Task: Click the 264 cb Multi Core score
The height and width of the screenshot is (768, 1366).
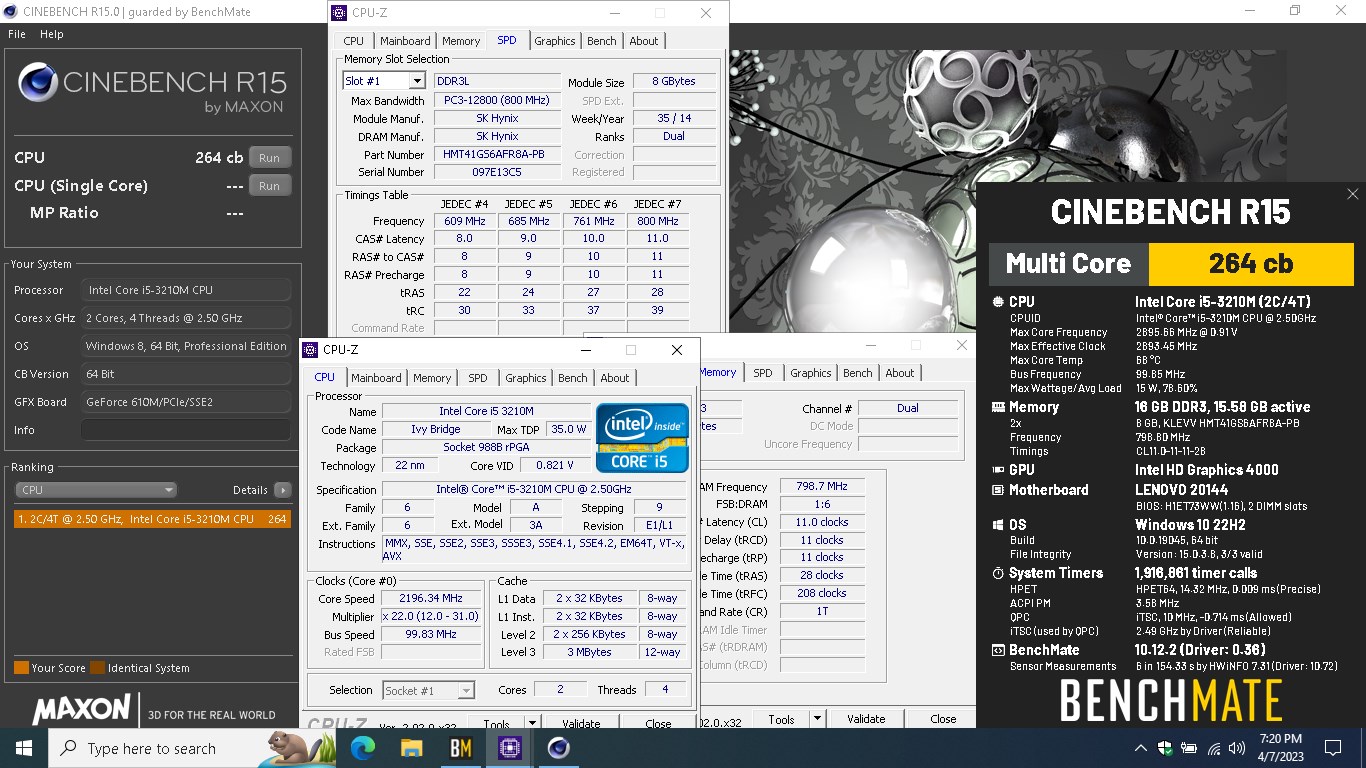Action: [1251, 264]
